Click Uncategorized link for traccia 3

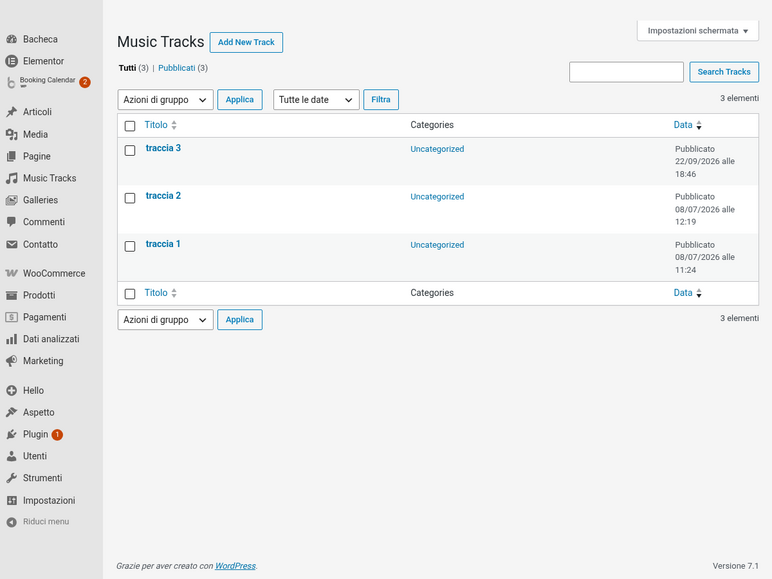coord(437,149)
